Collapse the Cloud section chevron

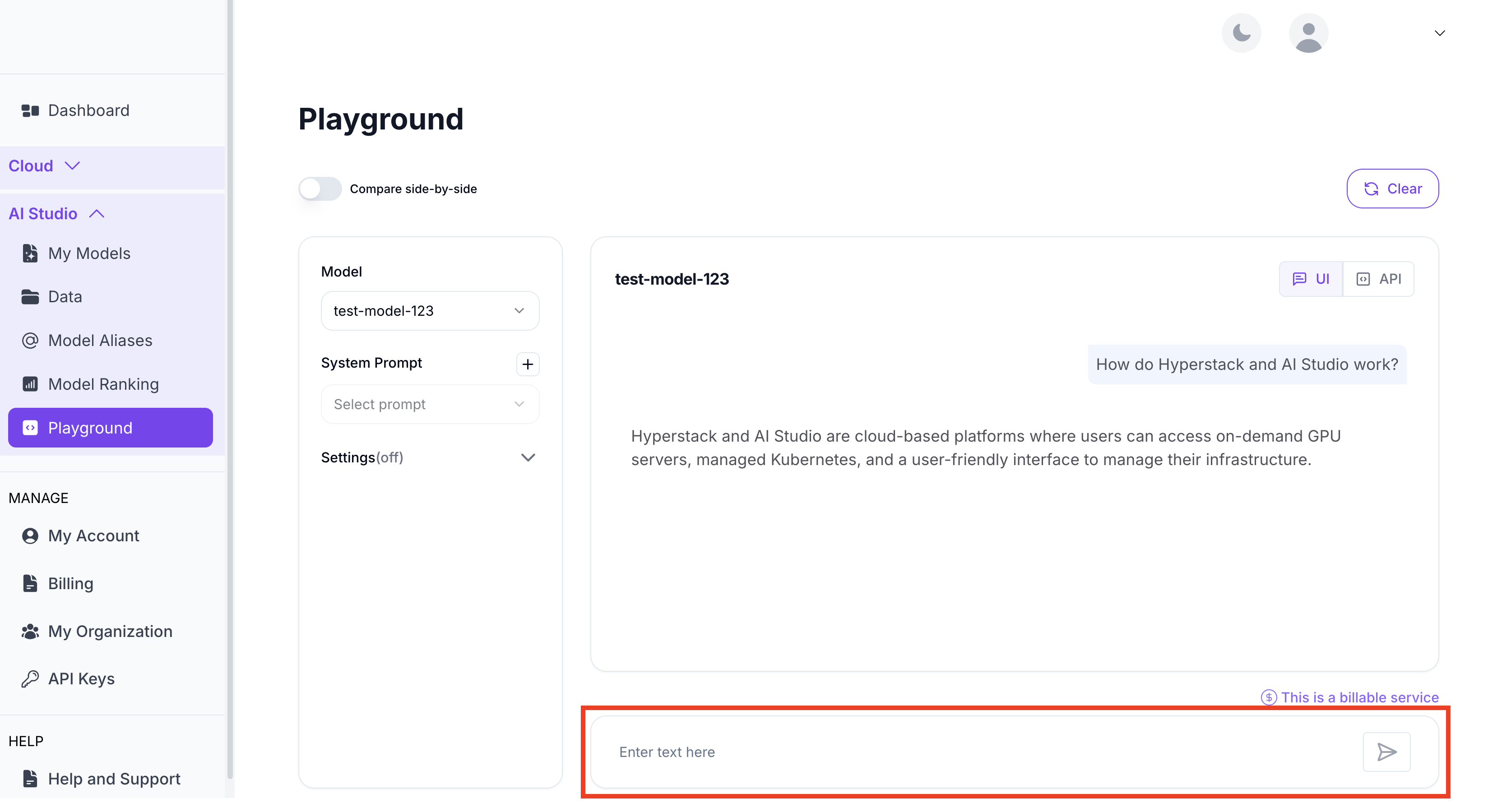tap(72, 166)
